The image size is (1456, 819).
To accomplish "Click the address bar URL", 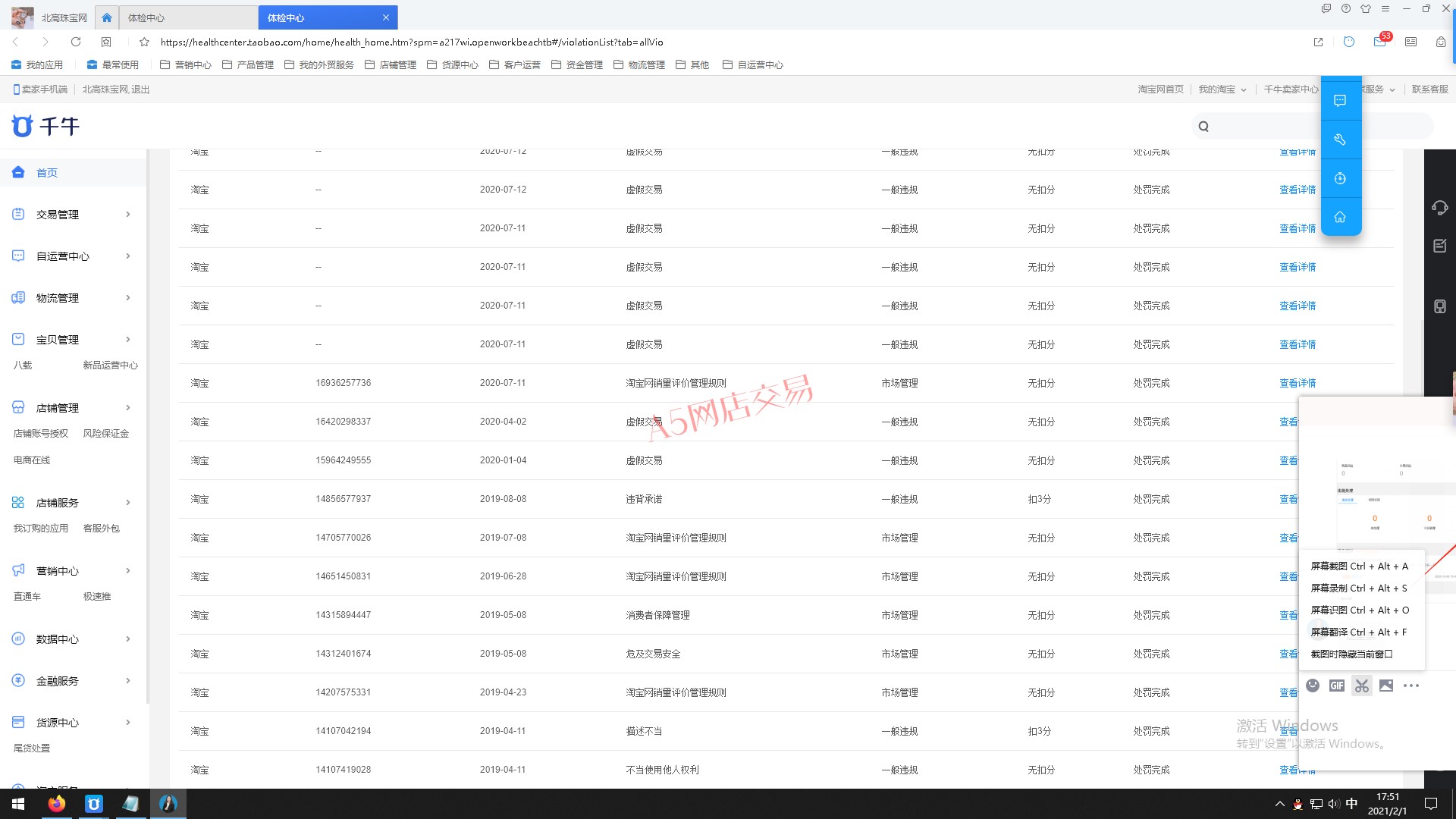I will tap(412, 42).
